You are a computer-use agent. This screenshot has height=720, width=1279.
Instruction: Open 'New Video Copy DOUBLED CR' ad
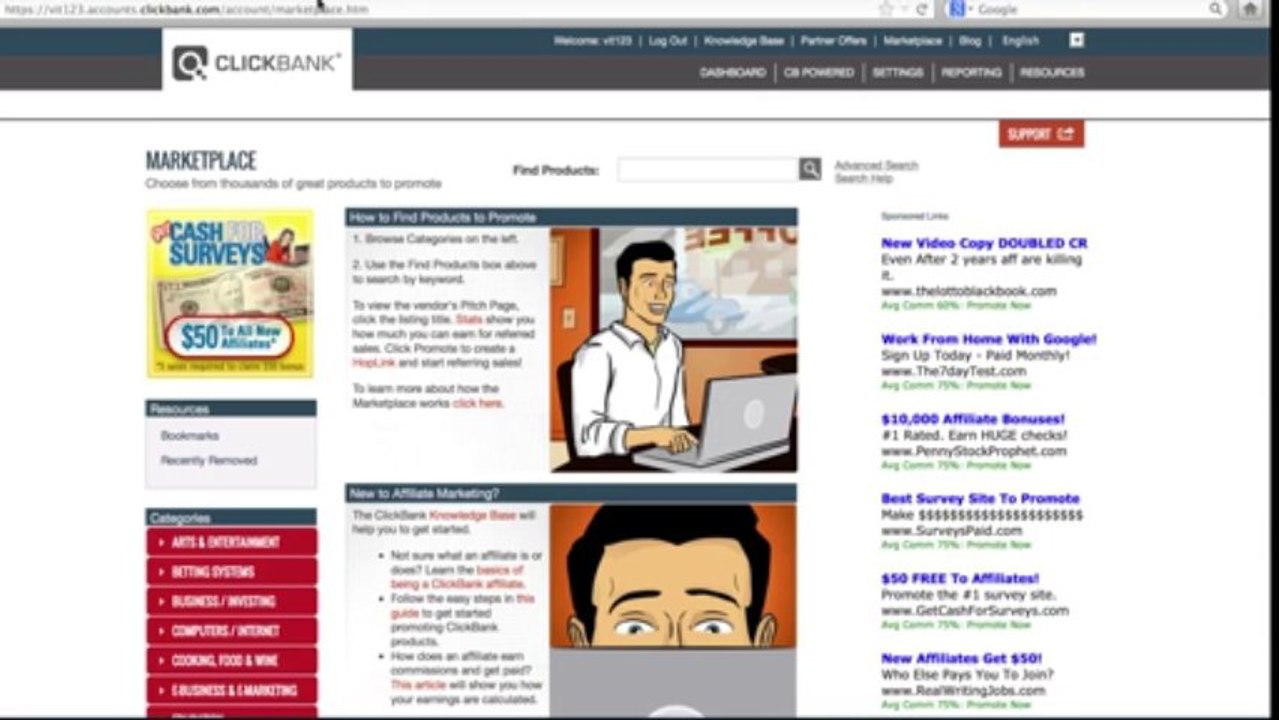coord(984,243)
